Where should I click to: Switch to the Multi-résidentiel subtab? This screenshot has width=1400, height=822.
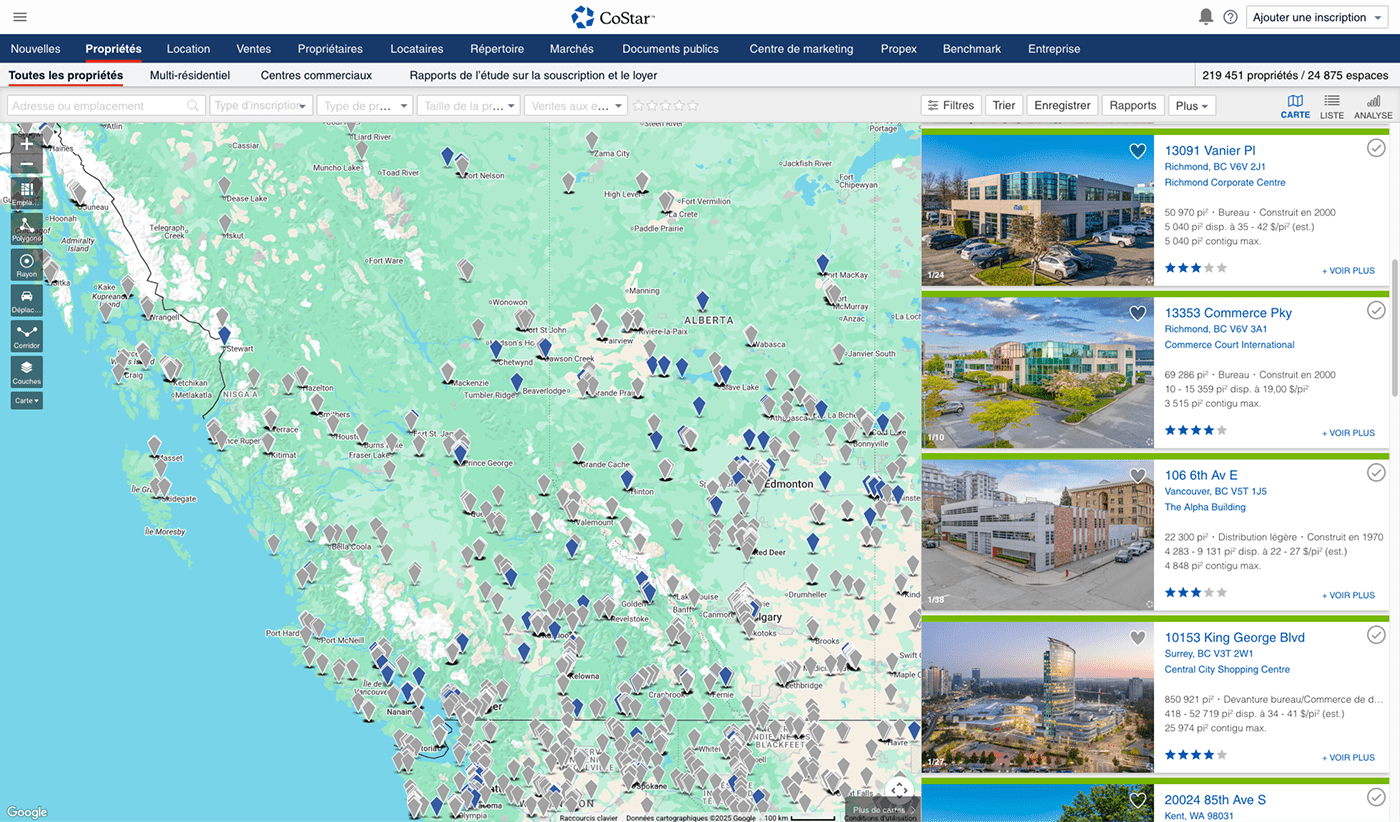point(190,75)
